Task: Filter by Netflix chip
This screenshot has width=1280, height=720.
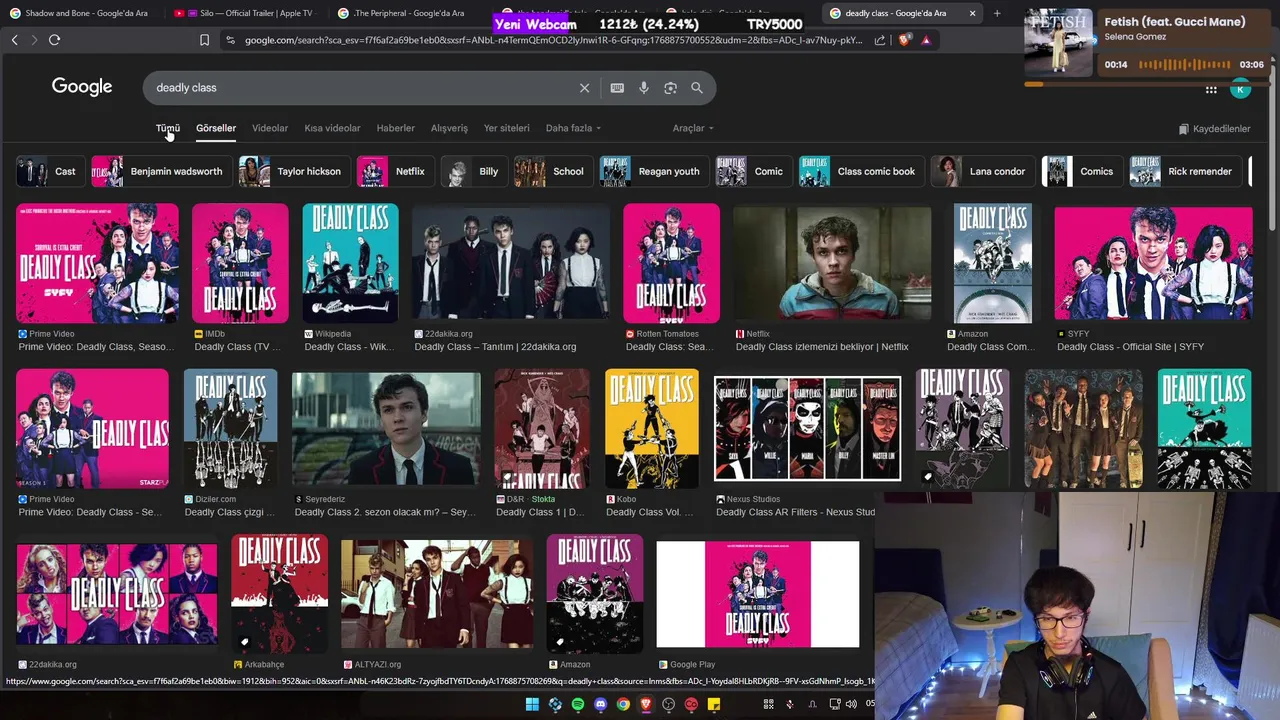Action: (395, 171)
